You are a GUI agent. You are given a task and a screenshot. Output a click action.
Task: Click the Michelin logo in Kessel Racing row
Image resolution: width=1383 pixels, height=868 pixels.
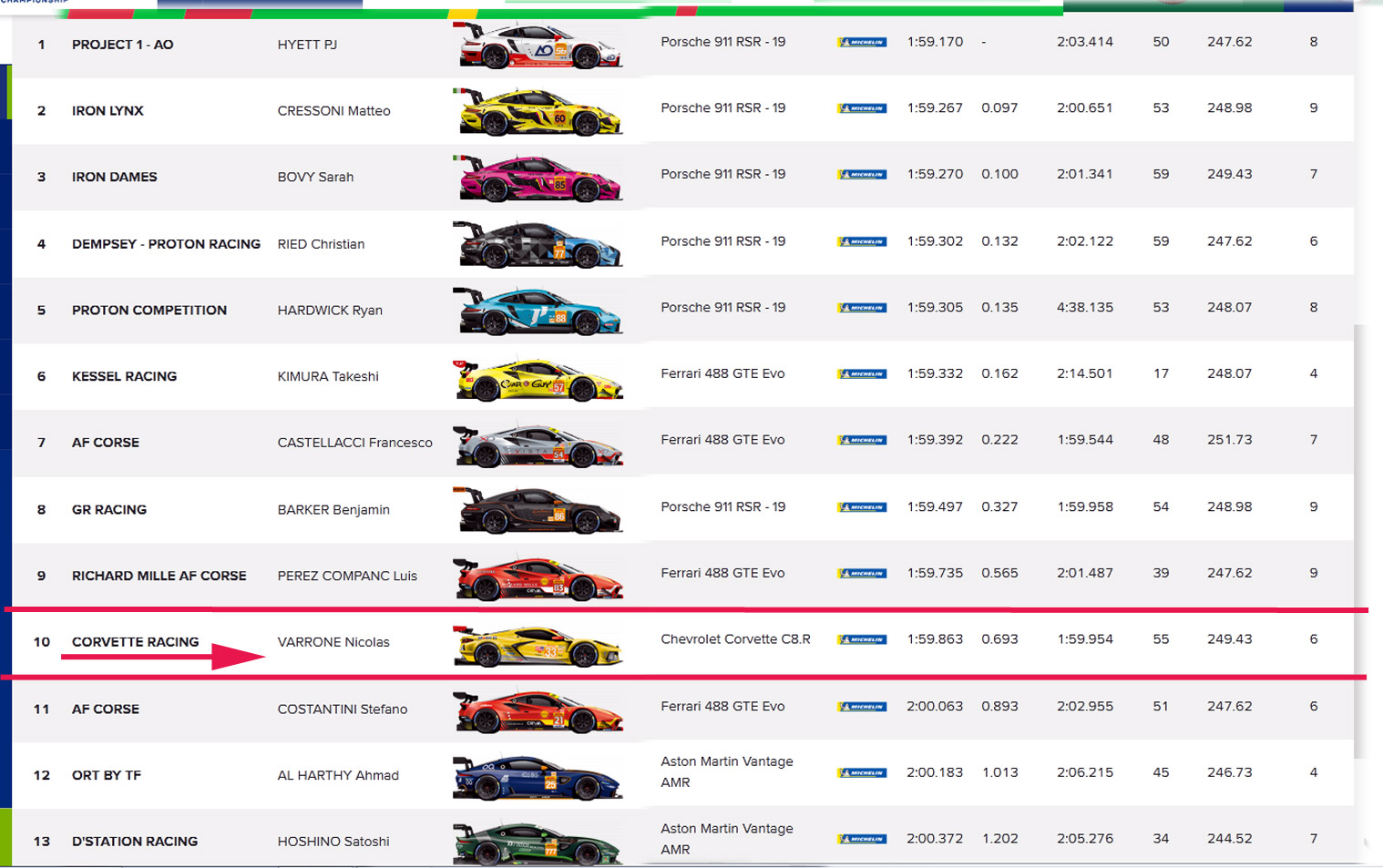862,374
